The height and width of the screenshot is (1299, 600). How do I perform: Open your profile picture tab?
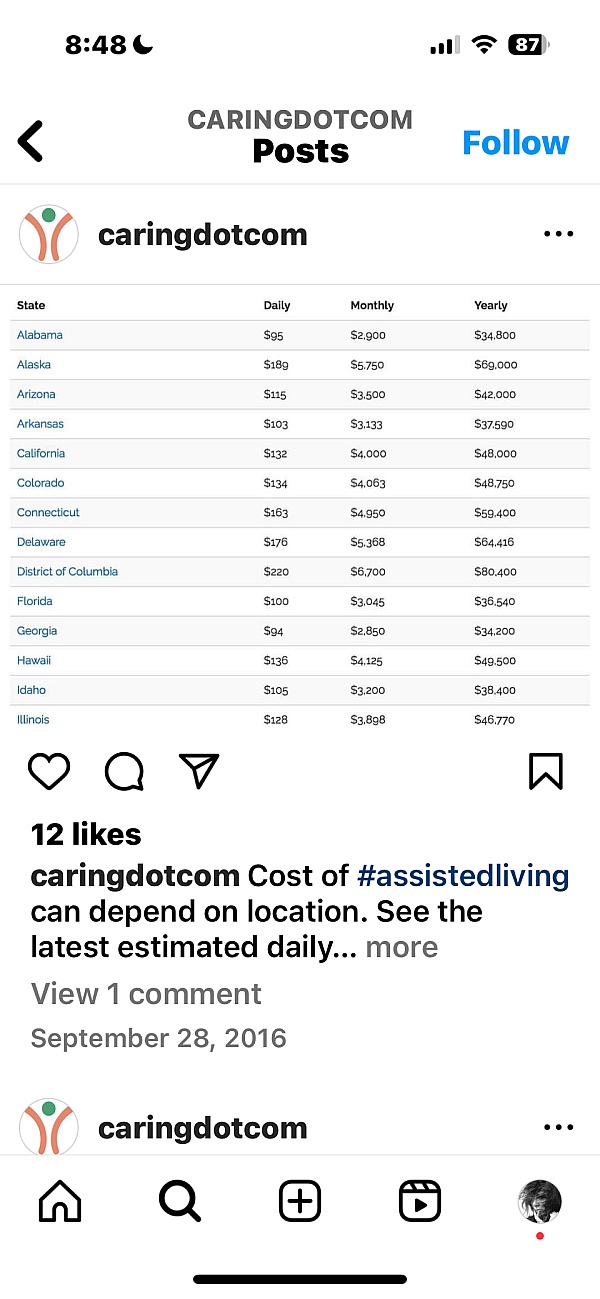click(x=539, y=1201)
